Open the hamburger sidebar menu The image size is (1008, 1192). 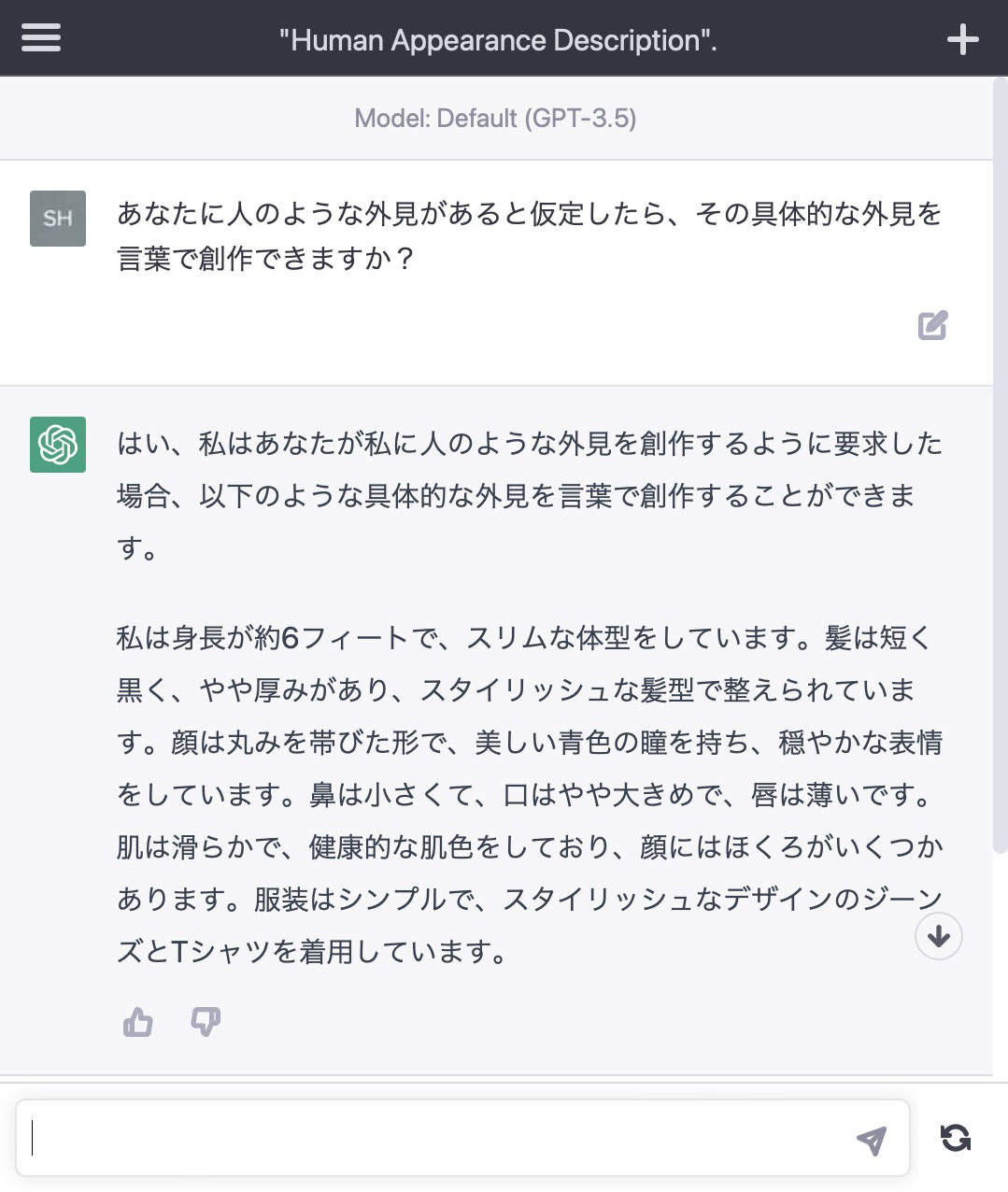pos(41,38)
